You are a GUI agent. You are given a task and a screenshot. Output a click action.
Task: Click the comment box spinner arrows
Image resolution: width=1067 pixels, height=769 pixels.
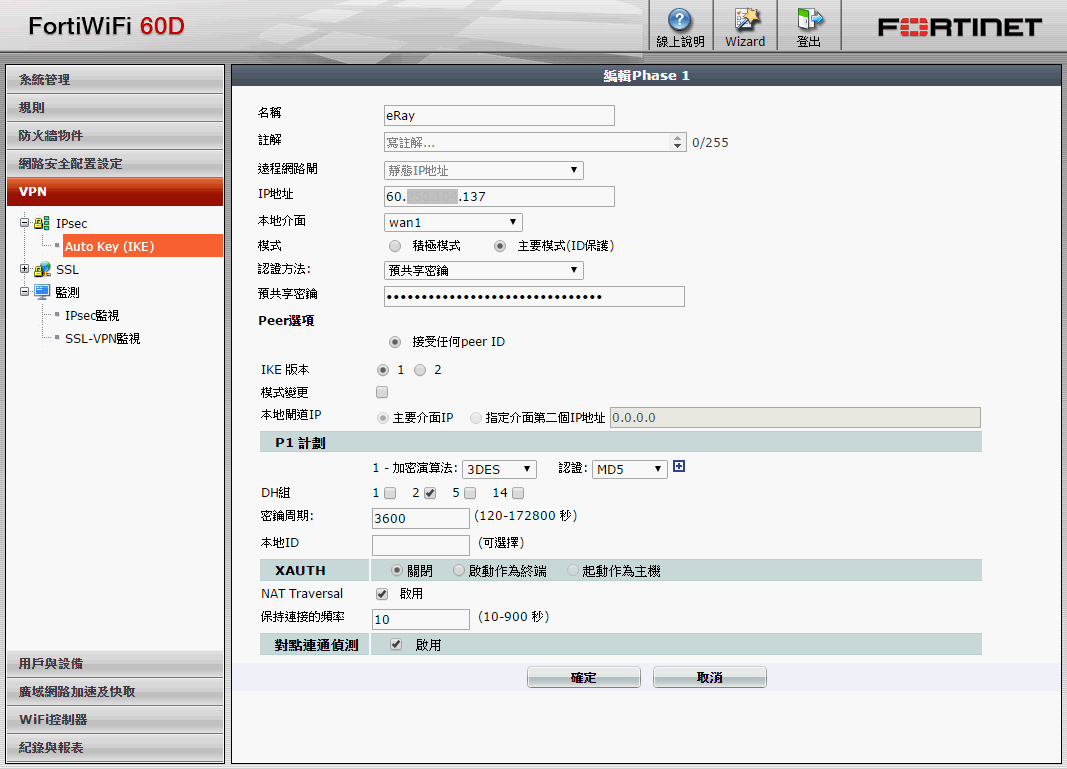pyautogui.click(x=677, y=142)
